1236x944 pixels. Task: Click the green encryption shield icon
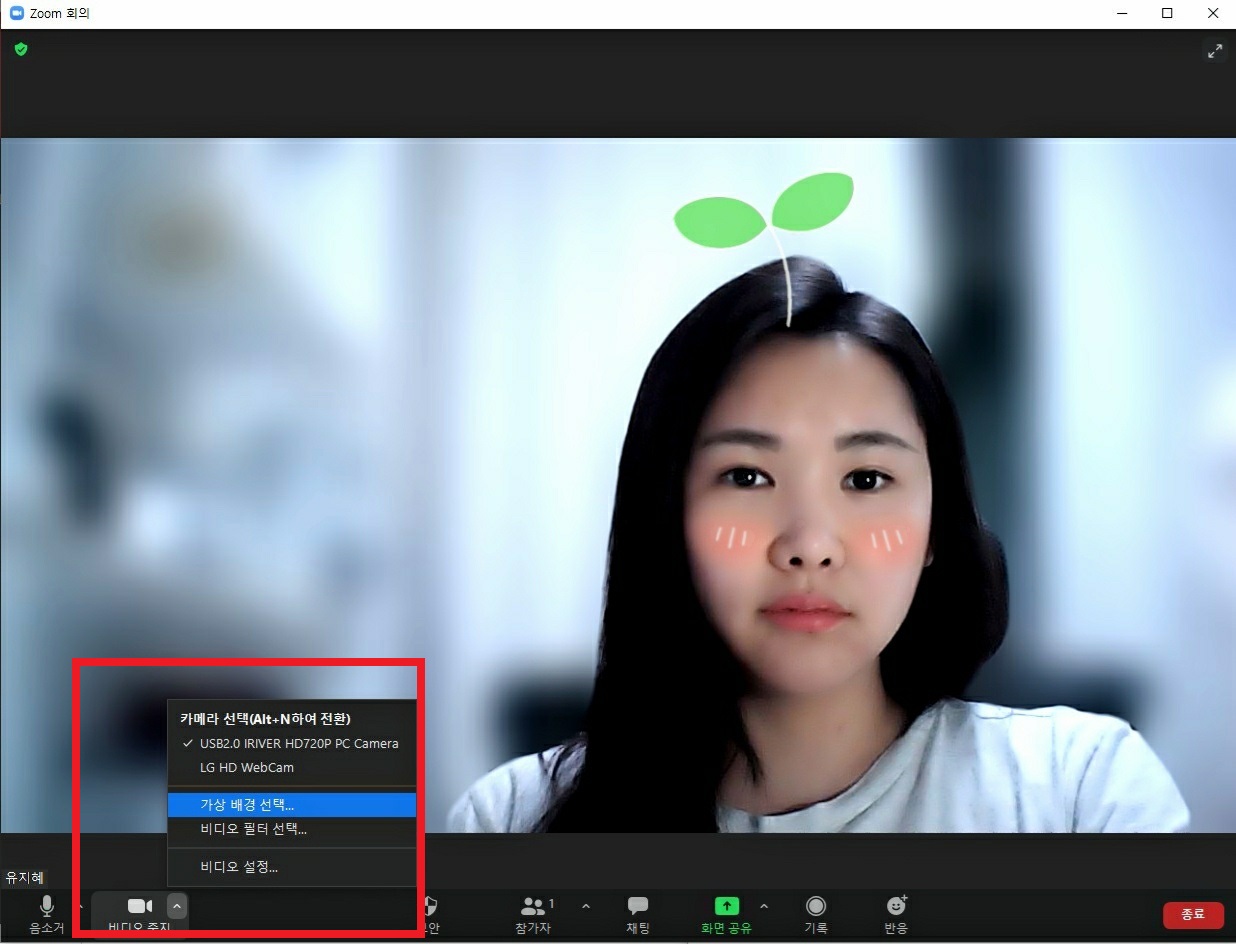pyautogui.click(x=21, y=49)
